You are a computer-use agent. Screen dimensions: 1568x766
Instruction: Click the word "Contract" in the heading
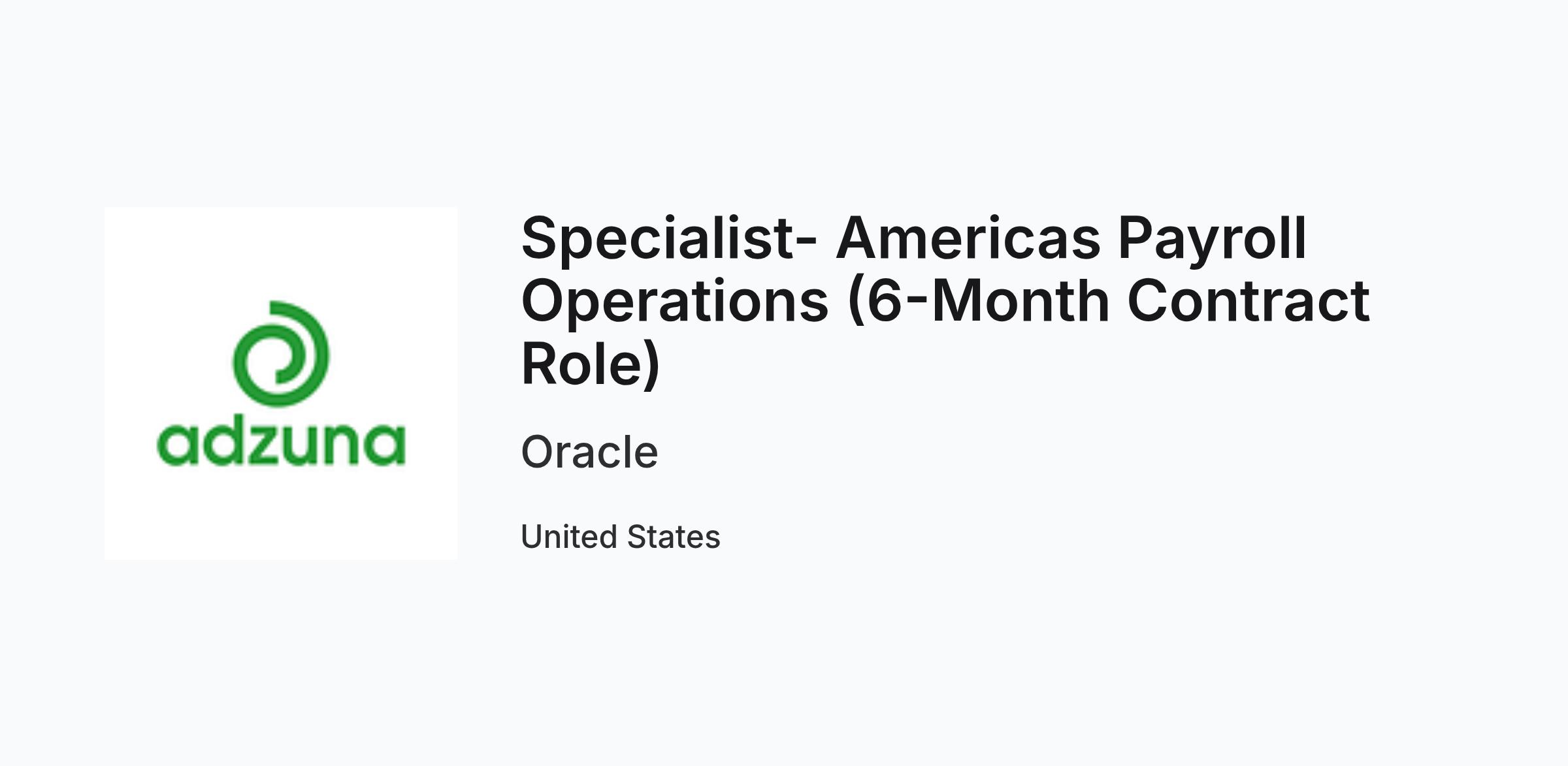point(1249,301)
